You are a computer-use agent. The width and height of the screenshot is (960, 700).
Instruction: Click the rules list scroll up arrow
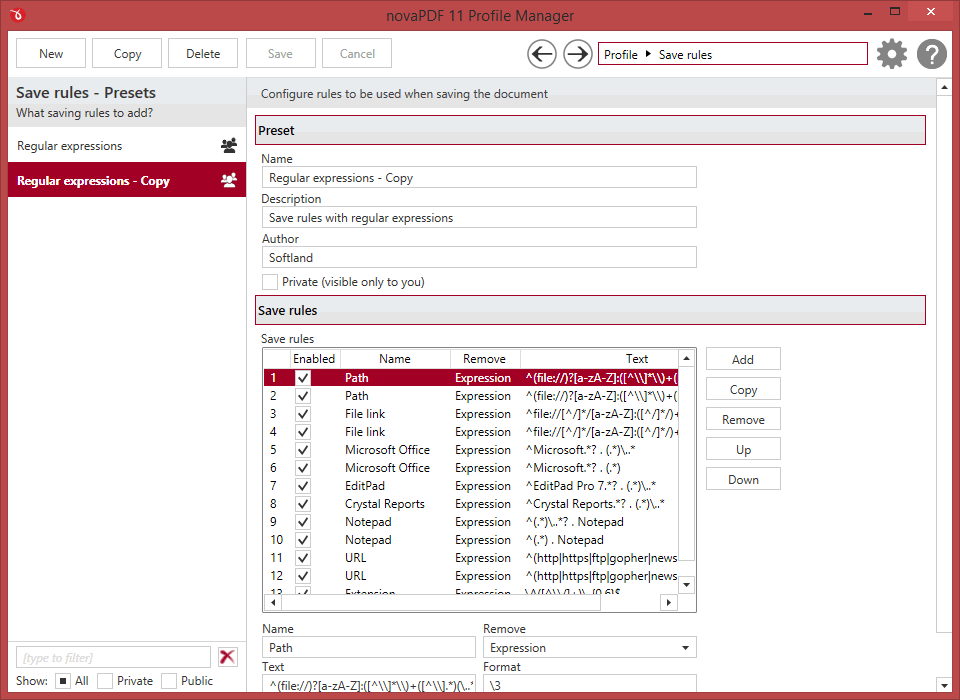[x=686, y=358]
